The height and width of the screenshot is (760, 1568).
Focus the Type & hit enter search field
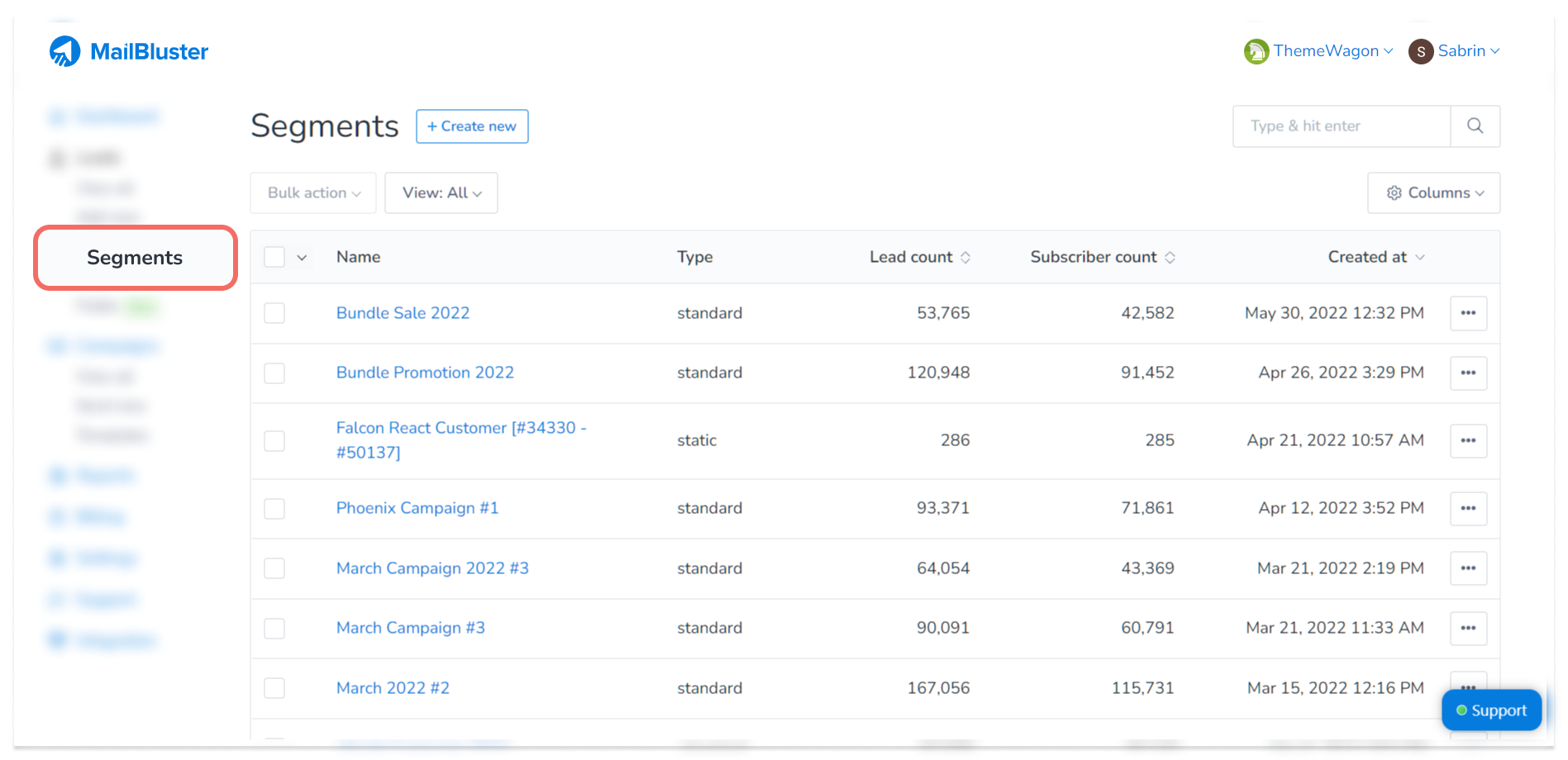click(x=1341, y=126)
